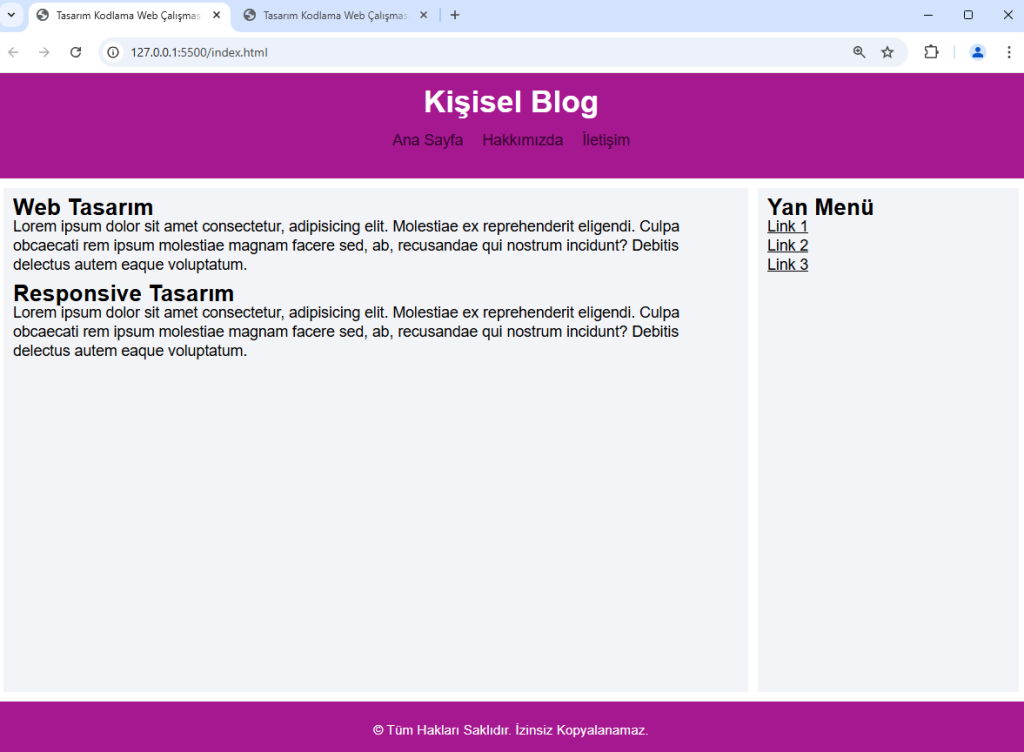Viewport: 1024px width, 752px height.
Task: Click Link 3 under Yan Menü
Action: click(786, 264)
